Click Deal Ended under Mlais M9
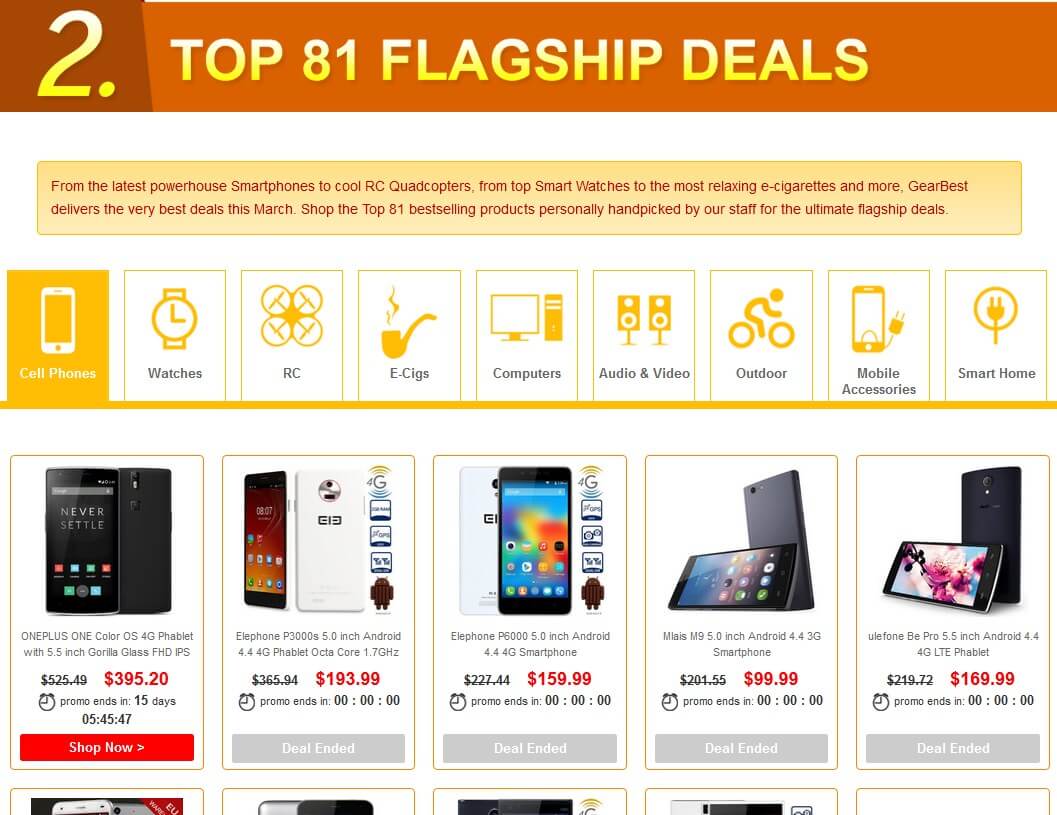Viewport: 1057px width, 815px height. click(742, 748)
